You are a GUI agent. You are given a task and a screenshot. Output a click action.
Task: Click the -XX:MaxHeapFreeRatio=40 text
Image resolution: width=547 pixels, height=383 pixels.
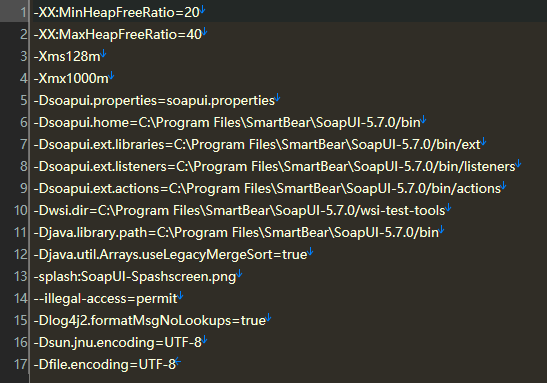118,35
